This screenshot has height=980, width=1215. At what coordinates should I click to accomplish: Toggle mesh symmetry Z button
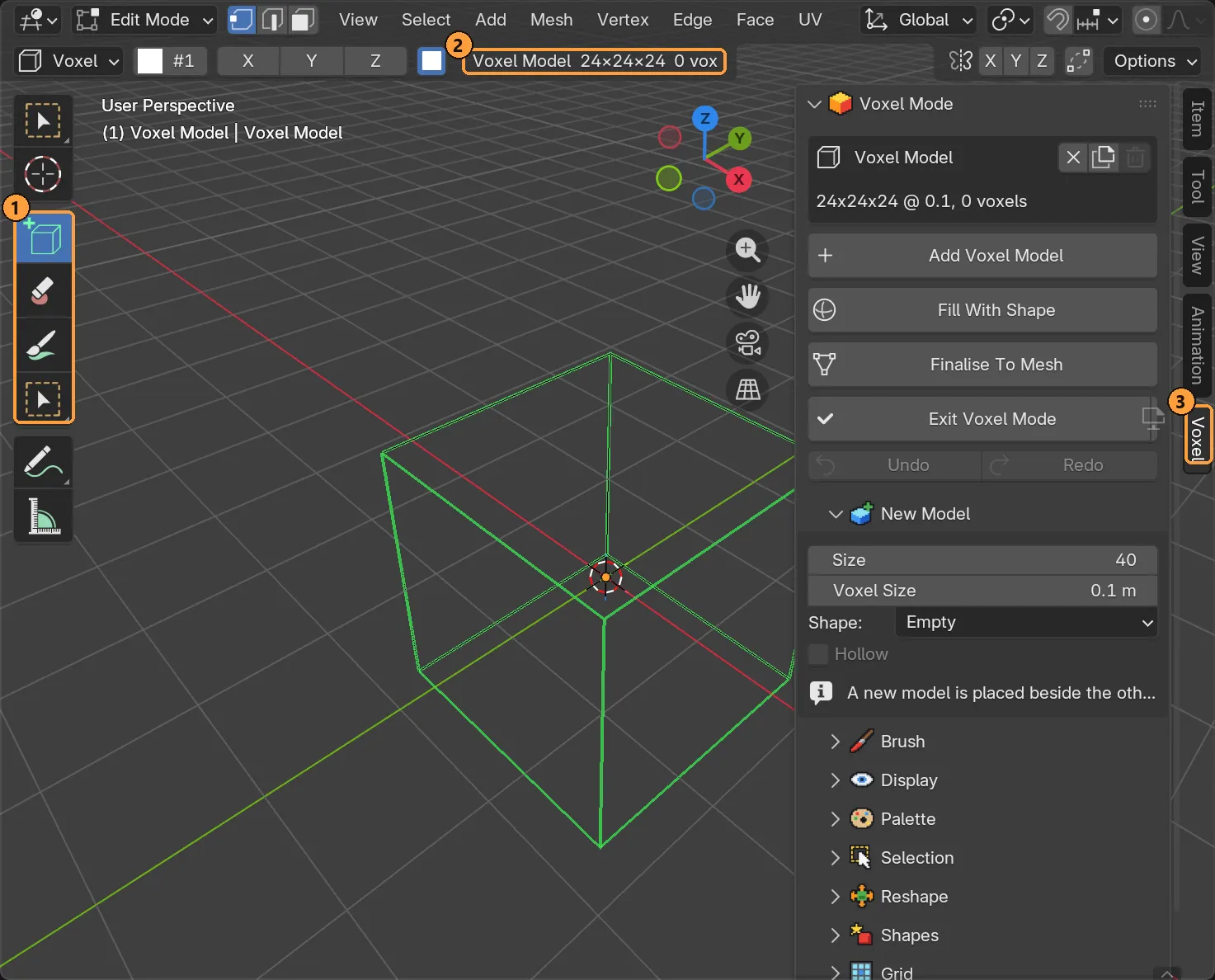tap(1042, 61)
